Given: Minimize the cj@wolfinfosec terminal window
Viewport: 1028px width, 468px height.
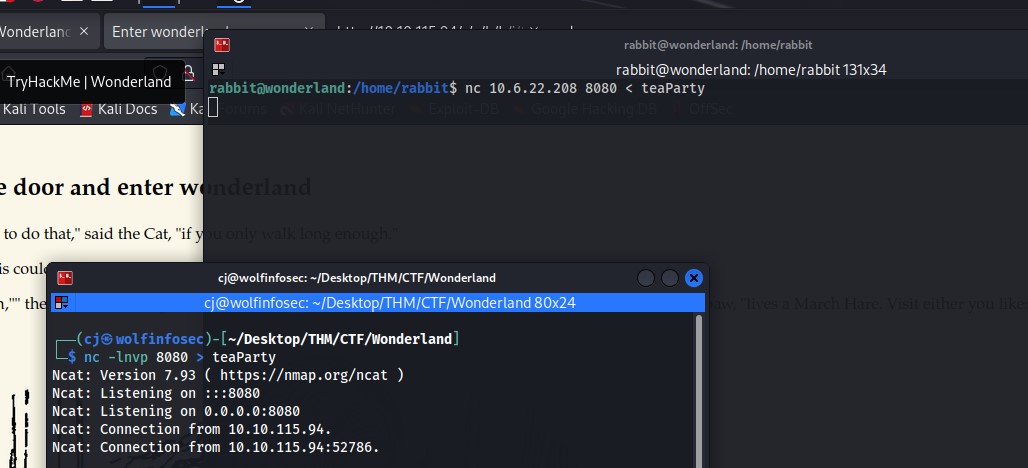Looking at the screenshot, I should pyautogui.click(x=646, y=278).
